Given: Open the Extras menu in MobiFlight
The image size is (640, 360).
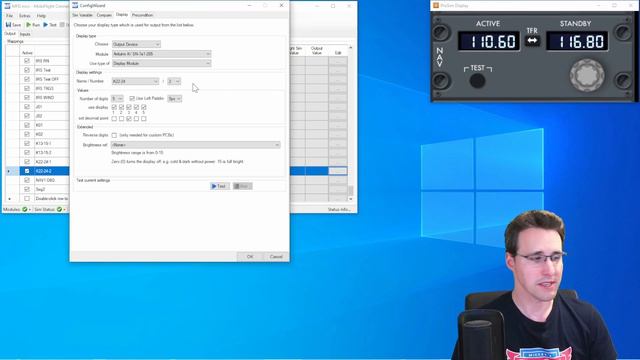Looking at the screenshot, I should coord(24,16).
